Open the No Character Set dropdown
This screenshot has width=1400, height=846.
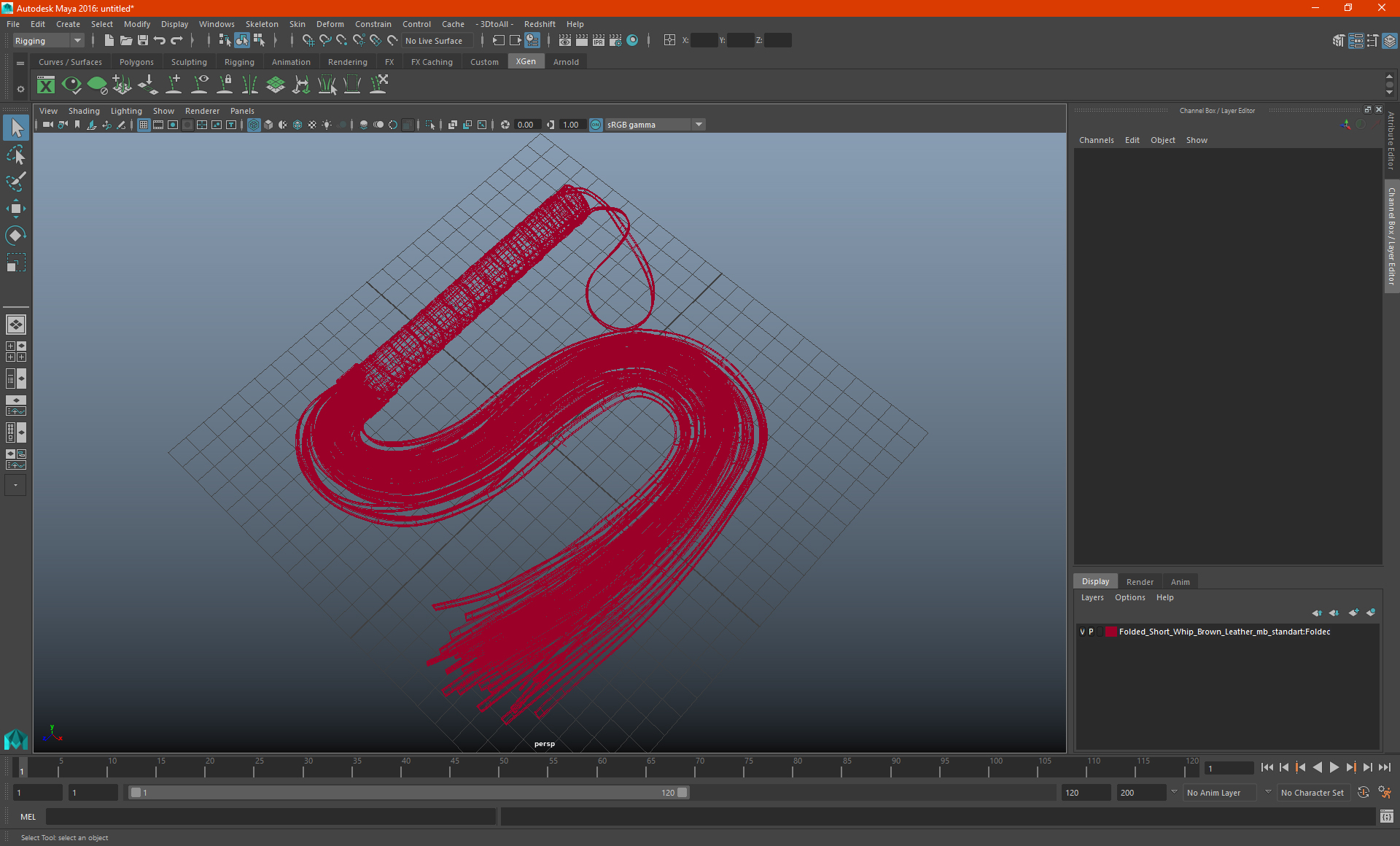1314,793
